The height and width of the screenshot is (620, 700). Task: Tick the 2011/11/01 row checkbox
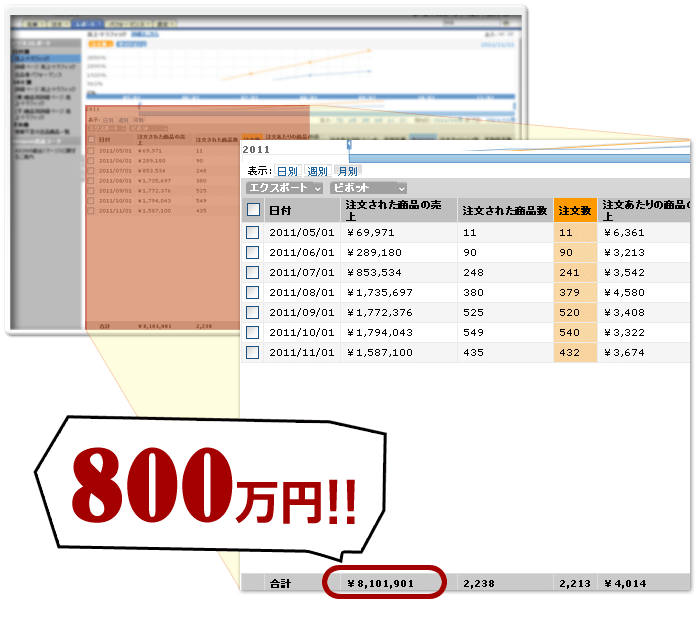point(253,352)
